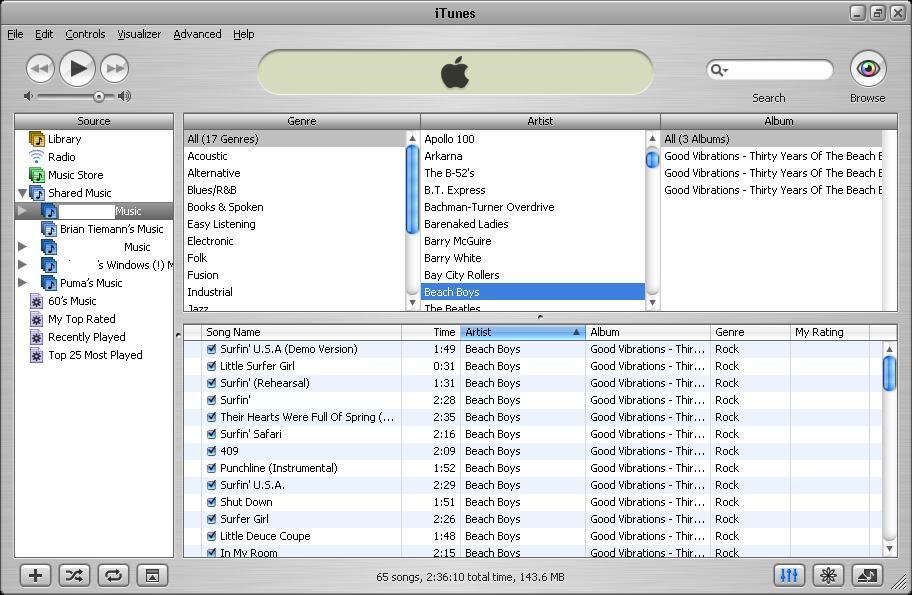Uncheck the 409 song checkbox
The width and height of the screenshot is (912, 595).
[212, 451]
